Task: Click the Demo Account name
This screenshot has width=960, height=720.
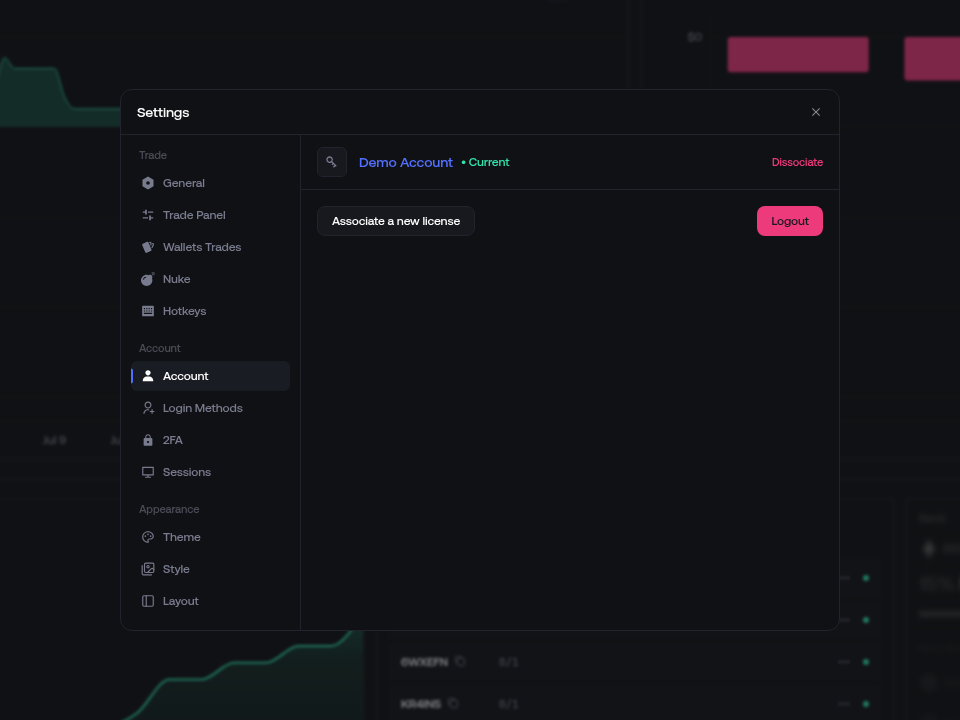Action: tap(405, 162)
